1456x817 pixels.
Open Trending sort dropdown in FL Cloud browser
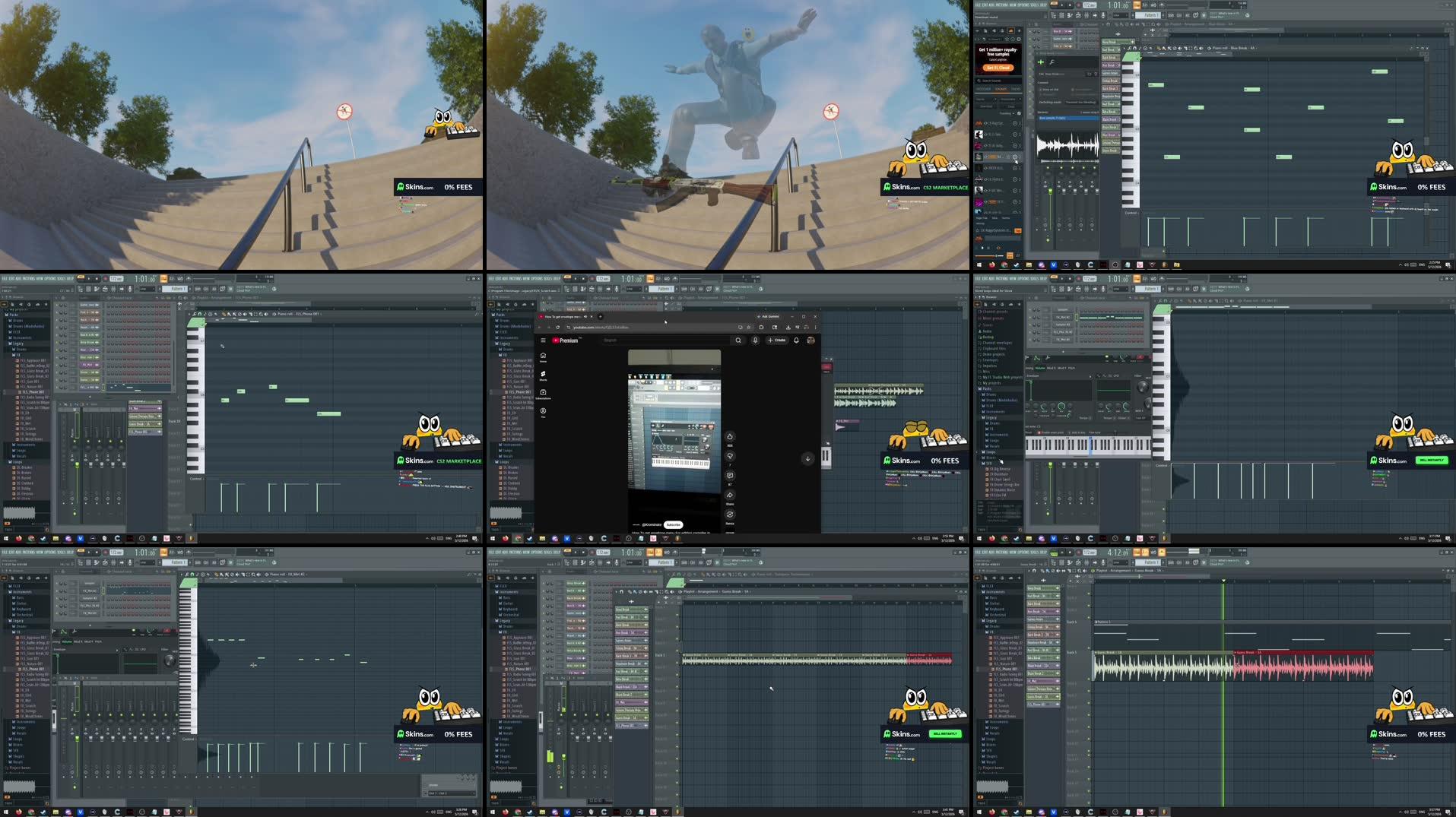click(x=1007, y=113)
